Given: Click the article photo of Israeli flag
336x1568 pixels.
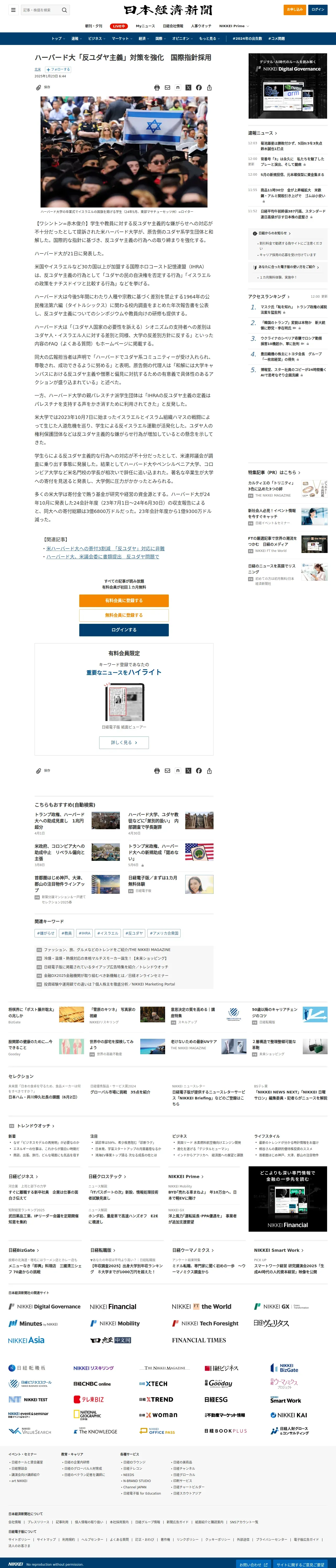Looking at the screenshot, I should click(x=124, y=152).
